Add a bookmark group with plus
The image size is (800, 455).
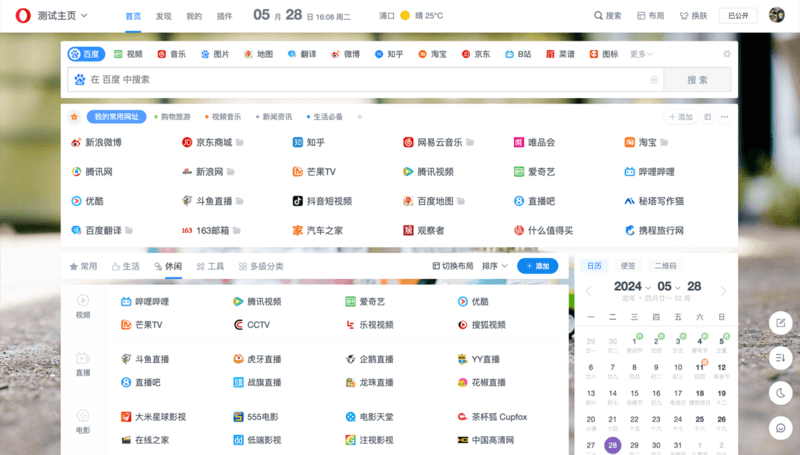pos(360,117)
